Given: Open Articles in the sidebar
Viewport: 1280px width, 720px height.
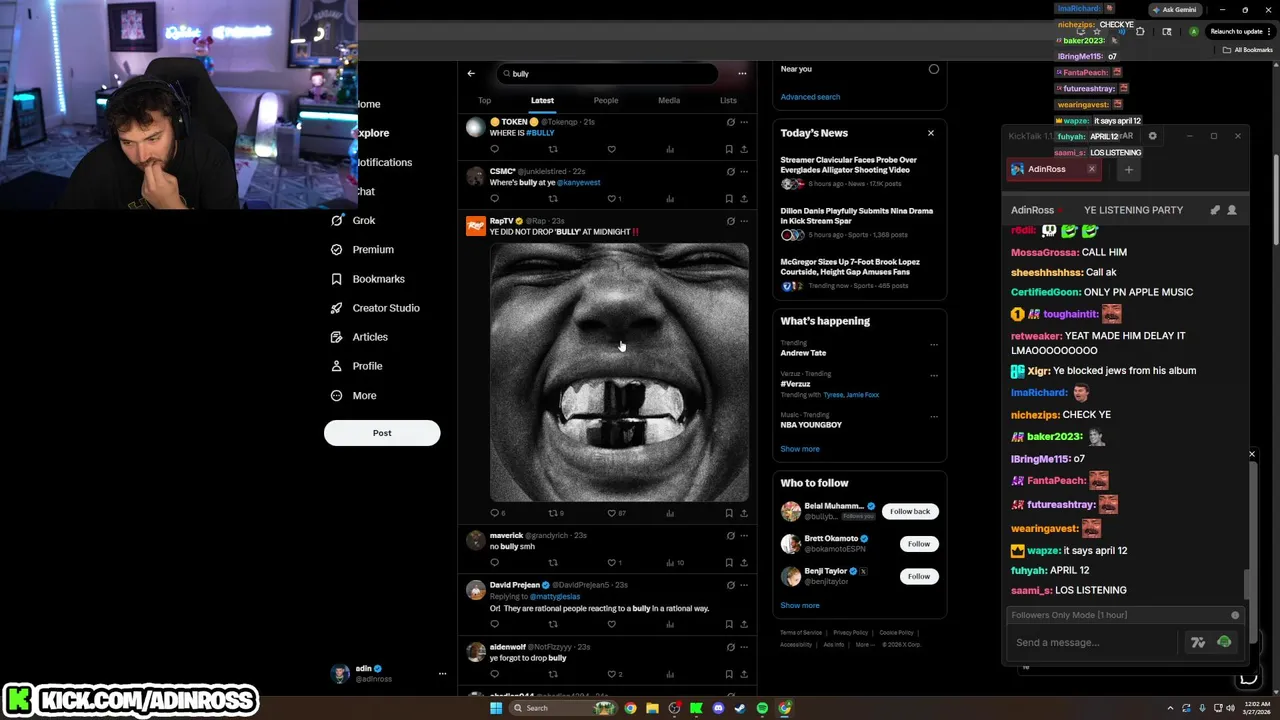Looking at the screenshot, I should (358, 337).
